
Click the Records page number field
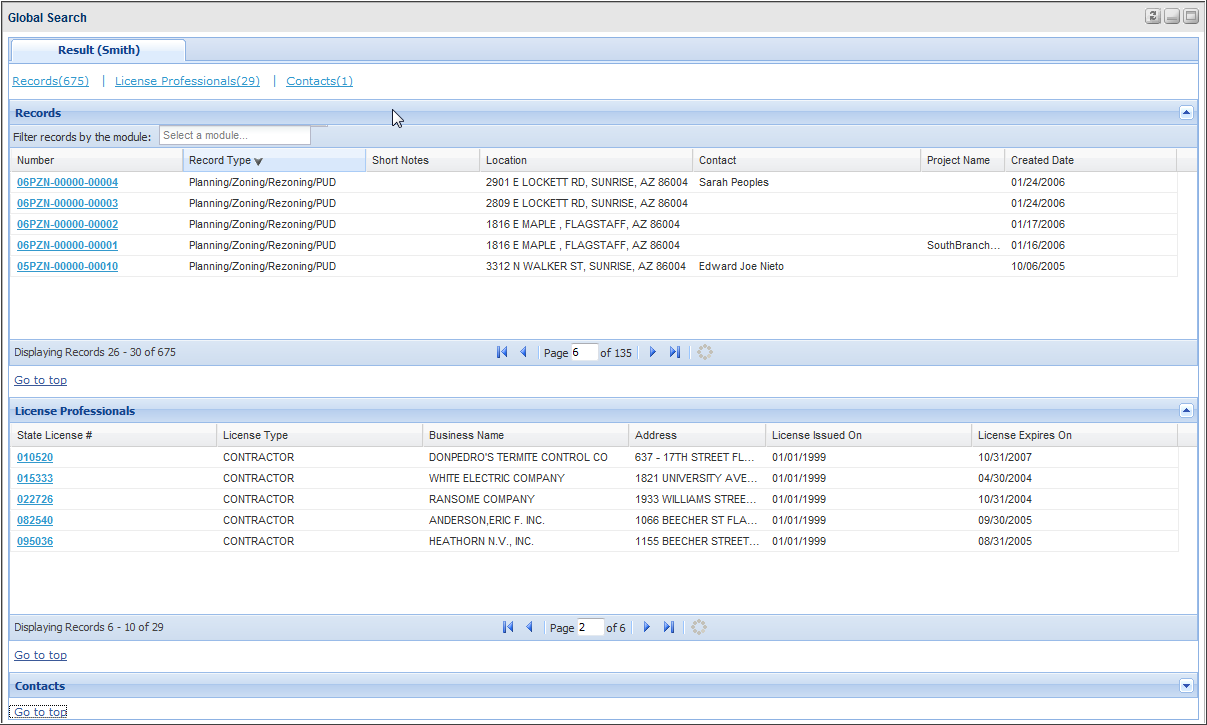pos(584,352)
